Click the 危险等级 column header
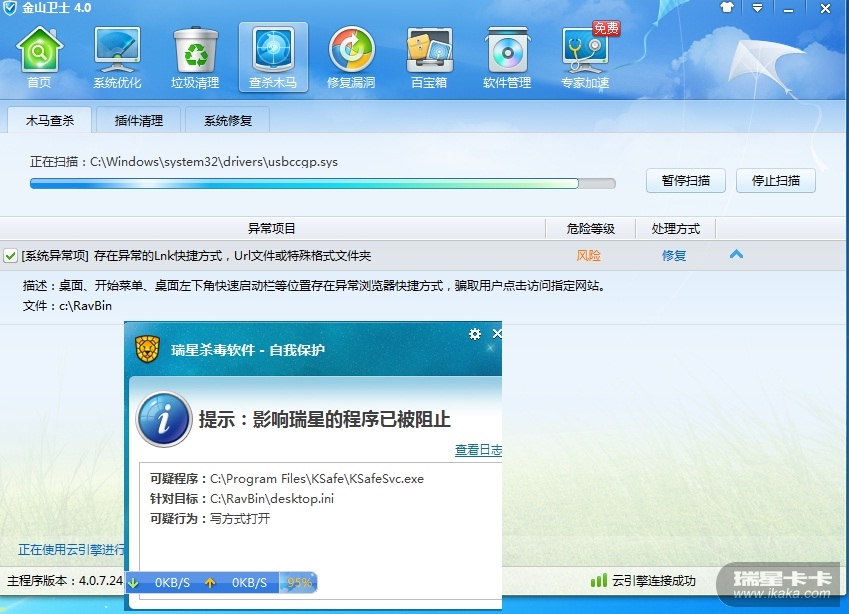The width and height of the screenshot is (849, 614). click(590, 228)
